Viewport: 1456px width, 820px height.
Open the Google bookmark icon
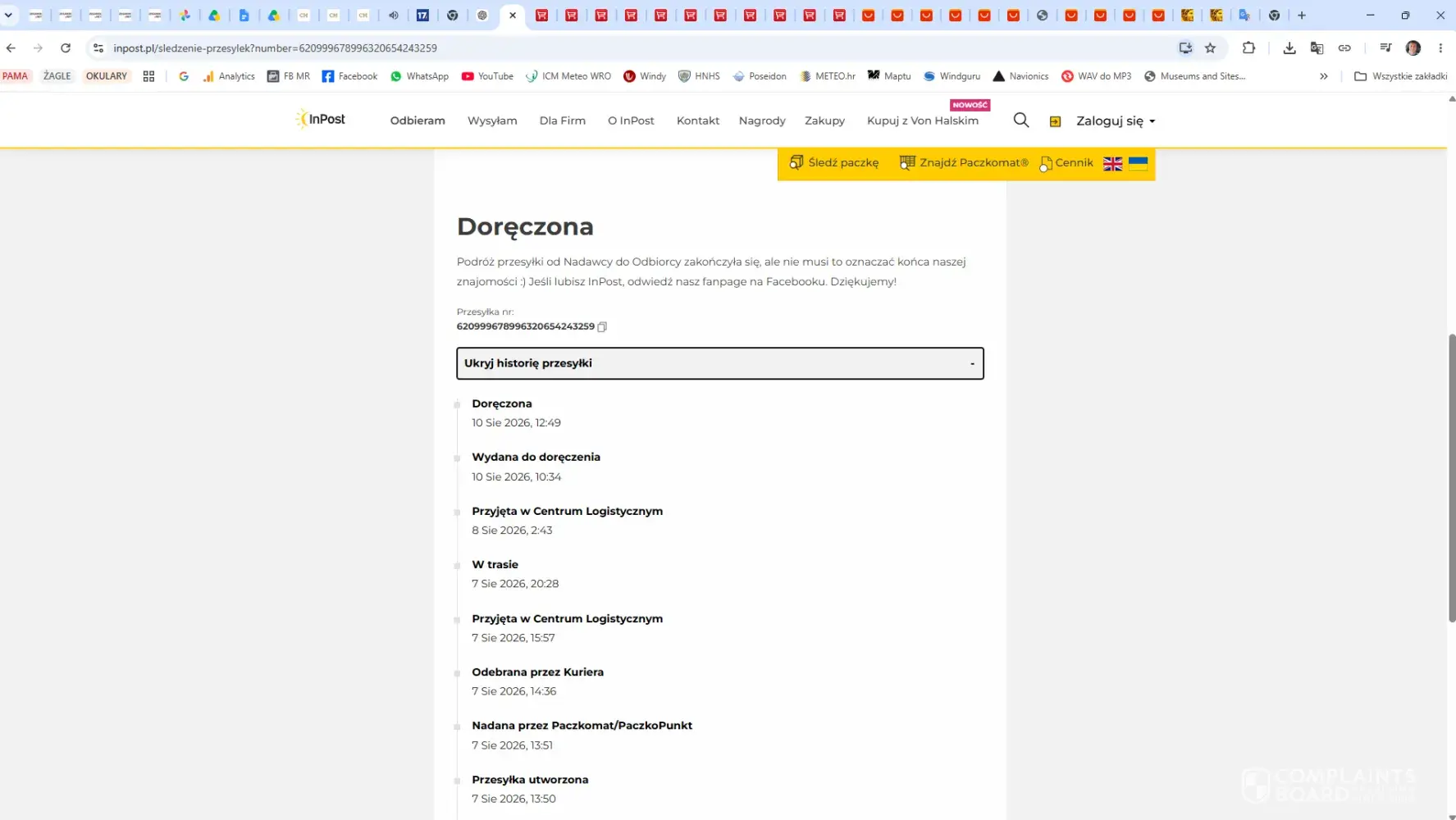tap(184, 76)
